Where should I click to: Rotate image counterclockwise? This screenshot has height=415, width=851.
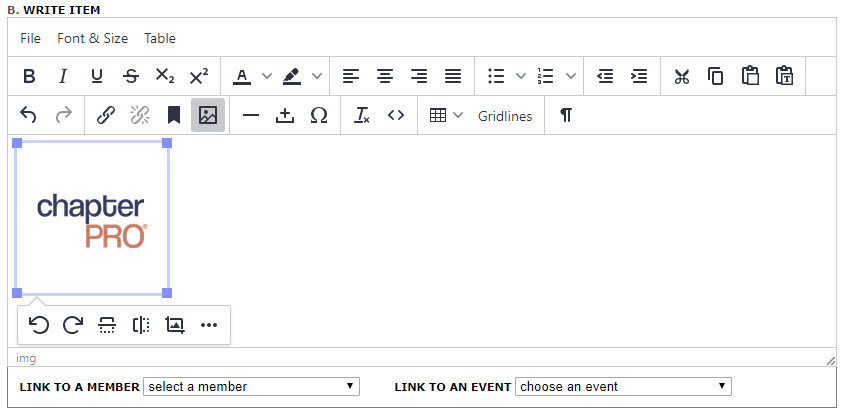point(39,325)
